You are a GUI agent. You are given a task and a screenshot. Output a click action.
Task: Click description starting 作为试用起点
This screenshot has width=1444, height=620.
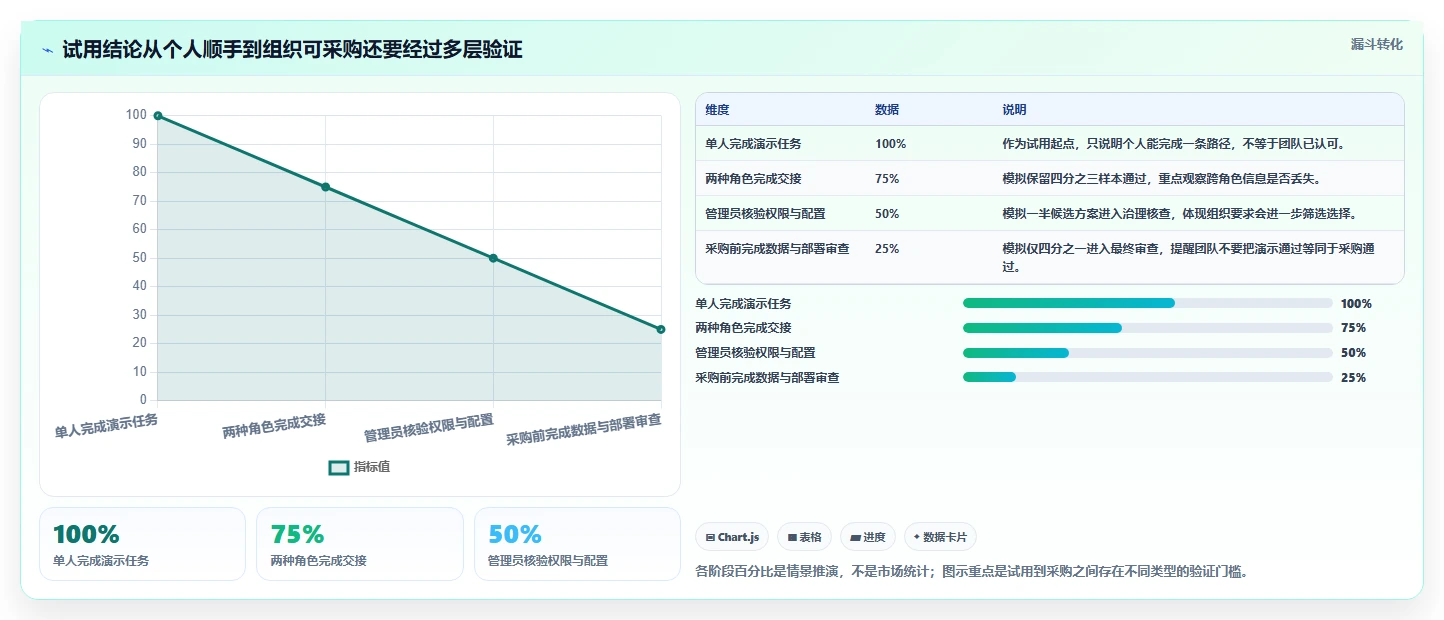tap(1174, 144)
